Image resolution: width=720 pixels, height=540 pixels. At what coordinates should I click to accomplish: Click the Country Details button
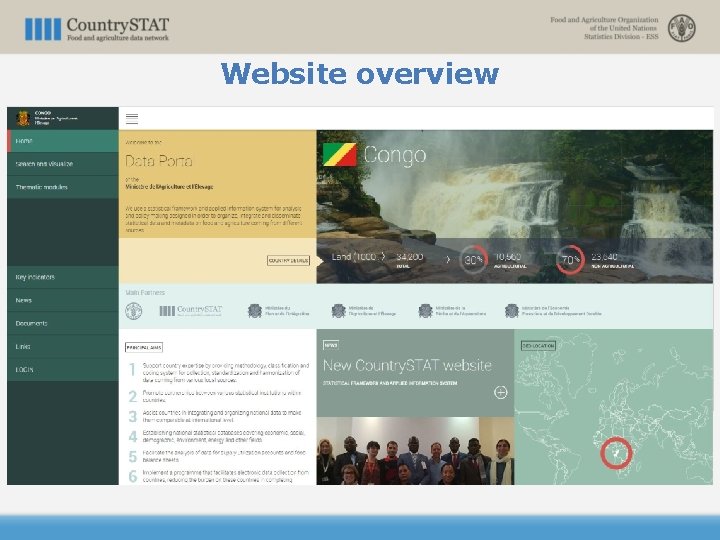pos(288,260)
